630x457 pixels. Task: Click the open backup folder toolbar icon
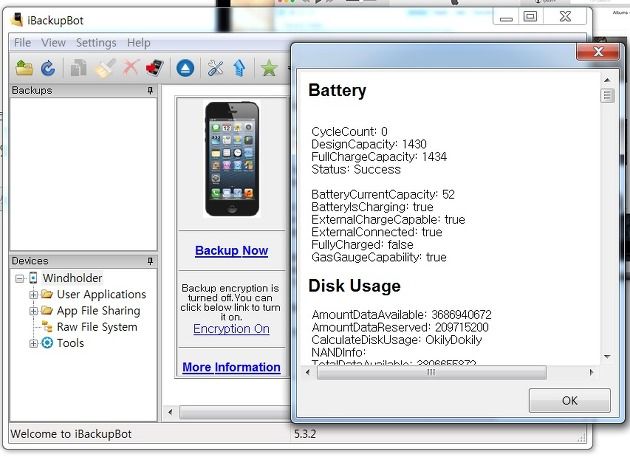click(24, 68)
